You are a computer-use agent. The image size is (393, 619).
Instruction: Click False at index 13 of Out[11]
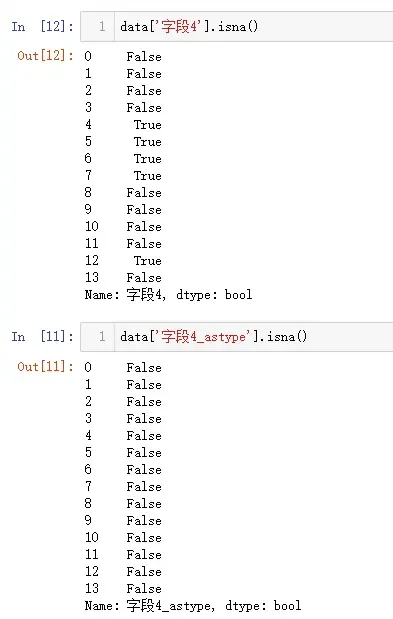pos(144,589)
